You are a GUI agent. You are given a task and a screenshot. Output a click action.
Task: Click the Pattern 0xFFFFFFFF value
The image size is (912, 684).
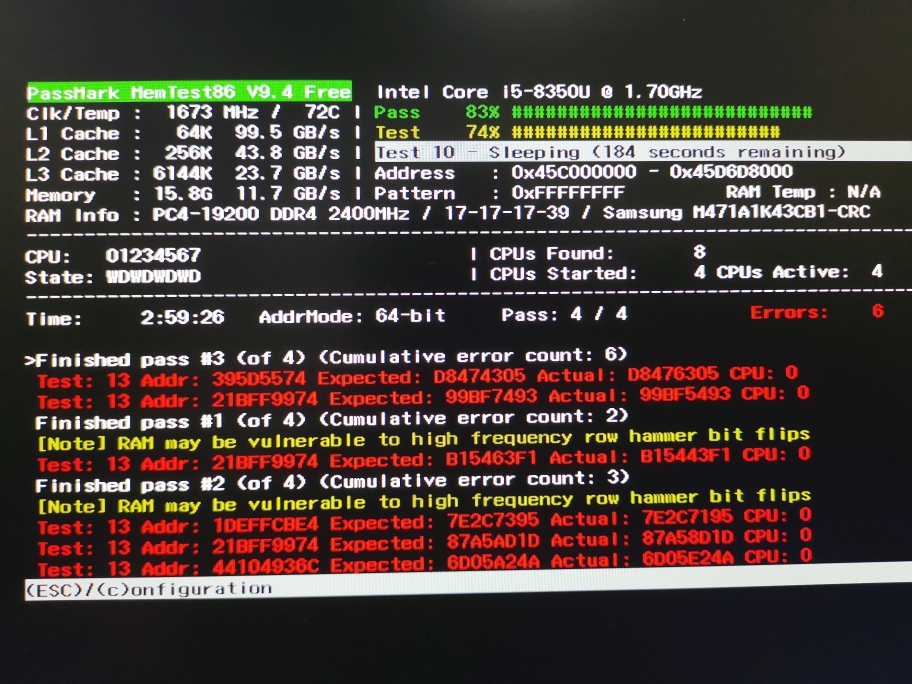tap(499, 193)
